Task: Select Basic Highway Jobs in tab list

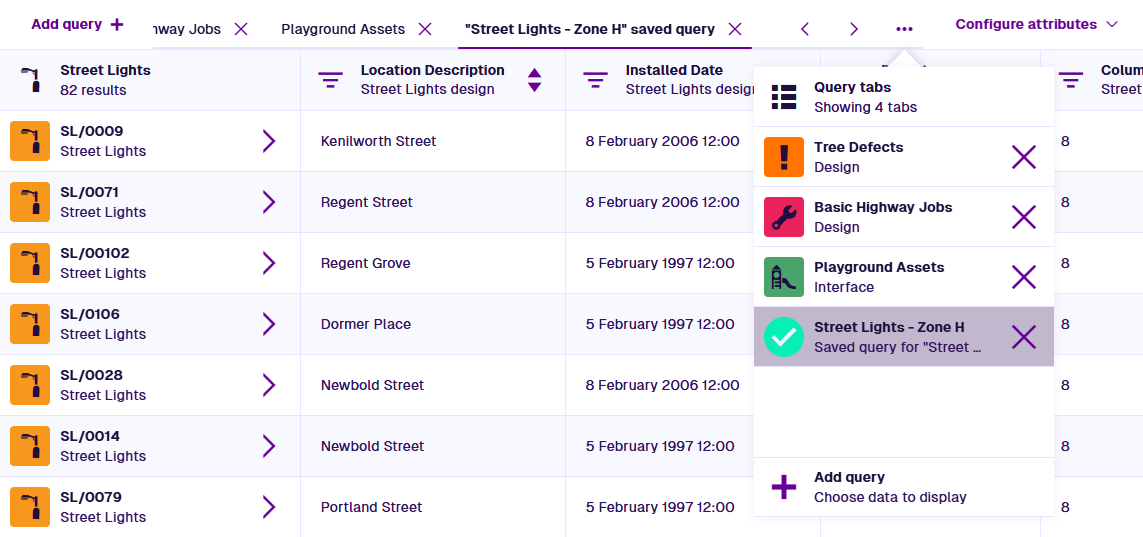Action: 883,217
